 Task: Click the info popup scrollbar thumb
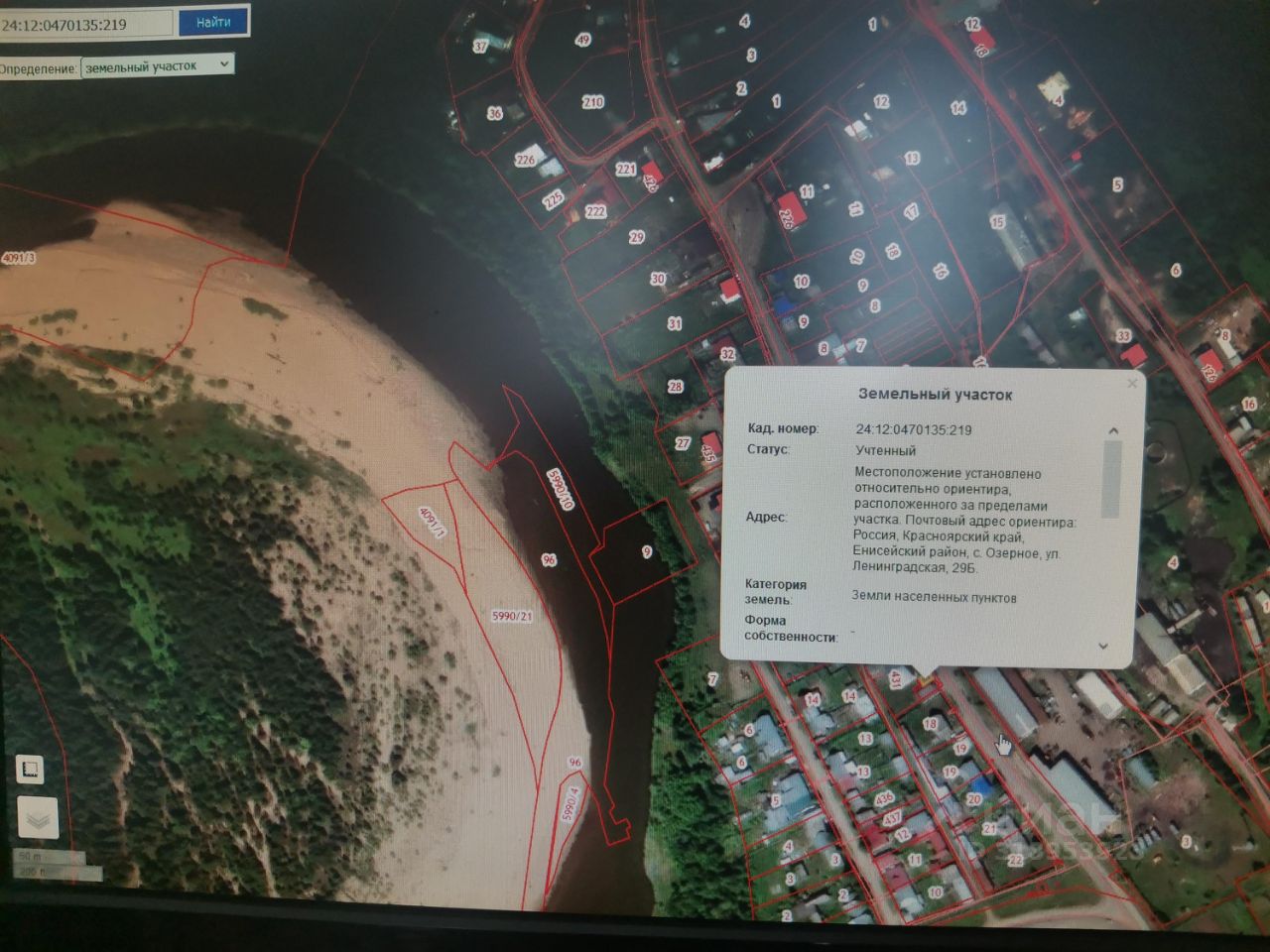(1111, 480)
